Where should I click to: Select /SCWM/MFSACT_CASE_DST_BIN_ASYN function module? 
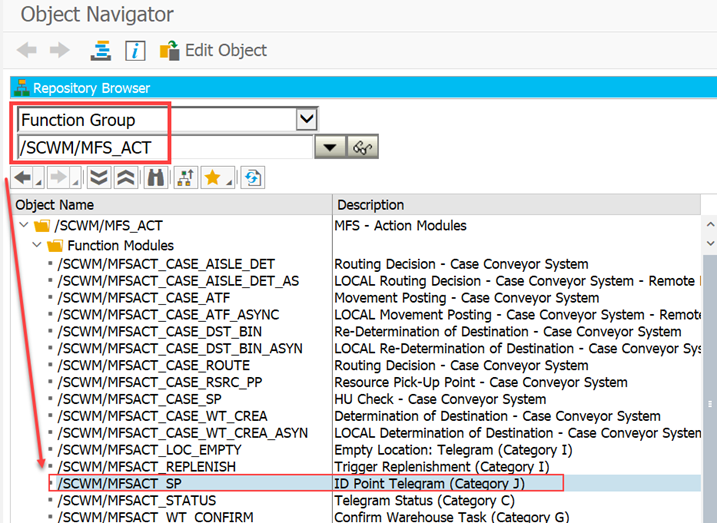click(180, 348)
